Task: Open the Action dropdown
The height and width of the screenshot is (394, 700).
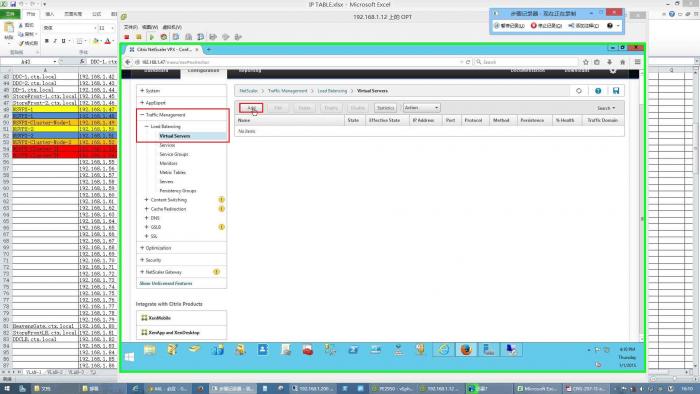Action: (421, 108)
